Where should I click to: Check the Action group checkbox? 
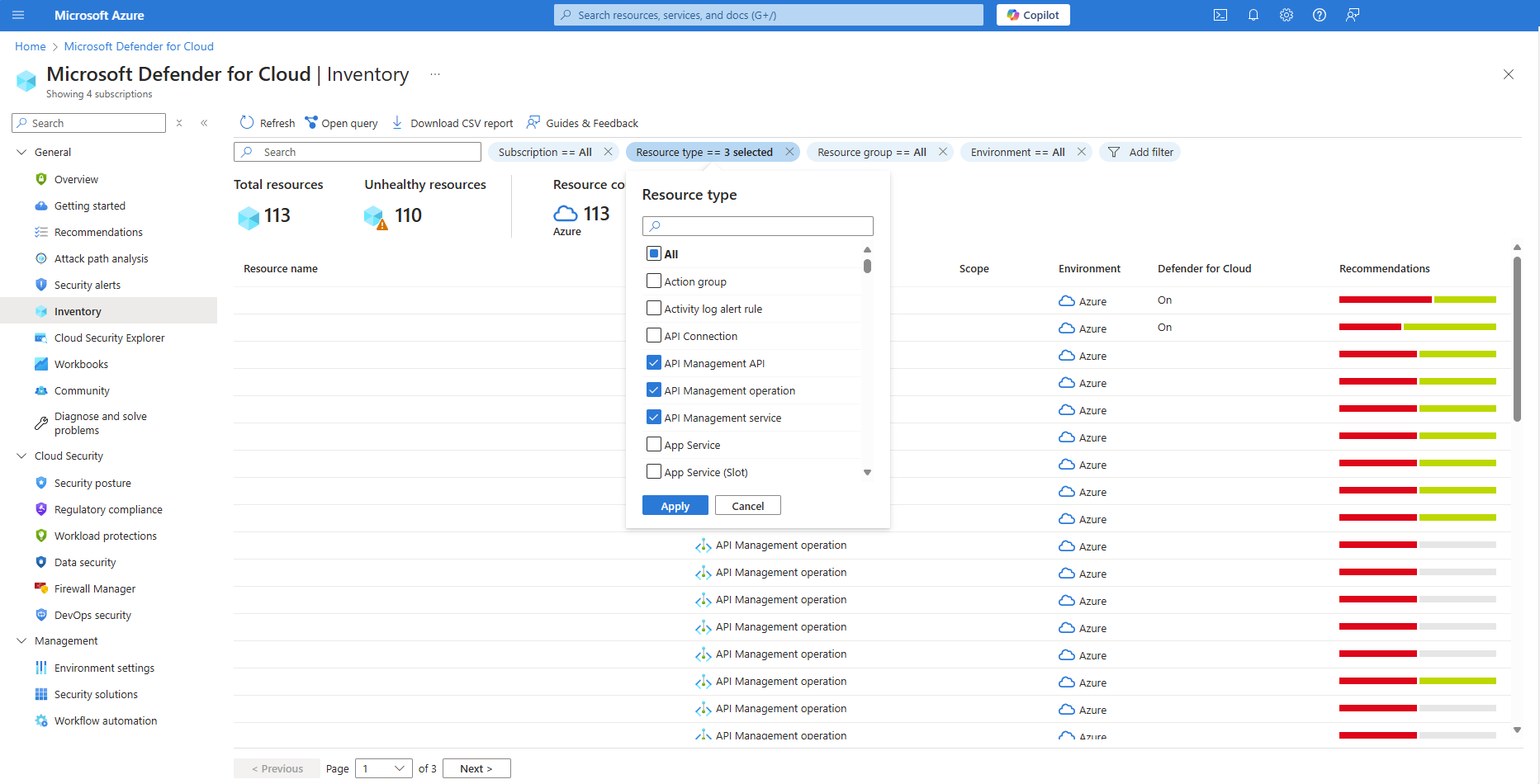click(654, 281)
